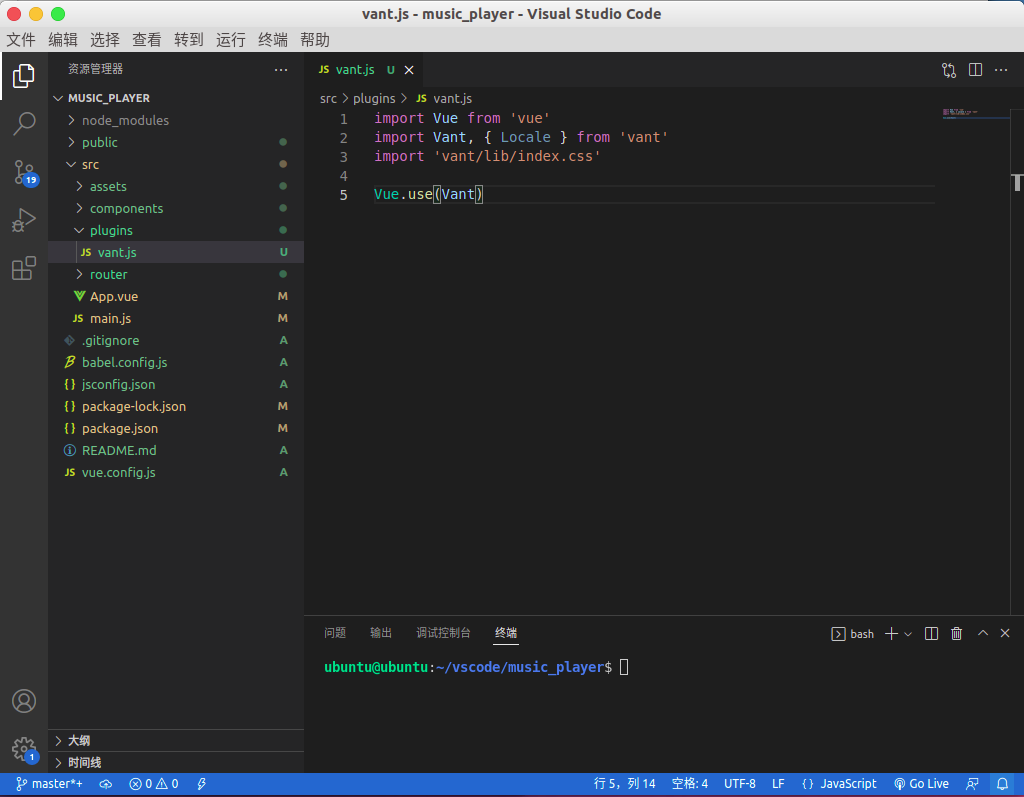
Task: Open editor more actions ellipsis
Action: pyautogui.click(x=1001, y=70)
